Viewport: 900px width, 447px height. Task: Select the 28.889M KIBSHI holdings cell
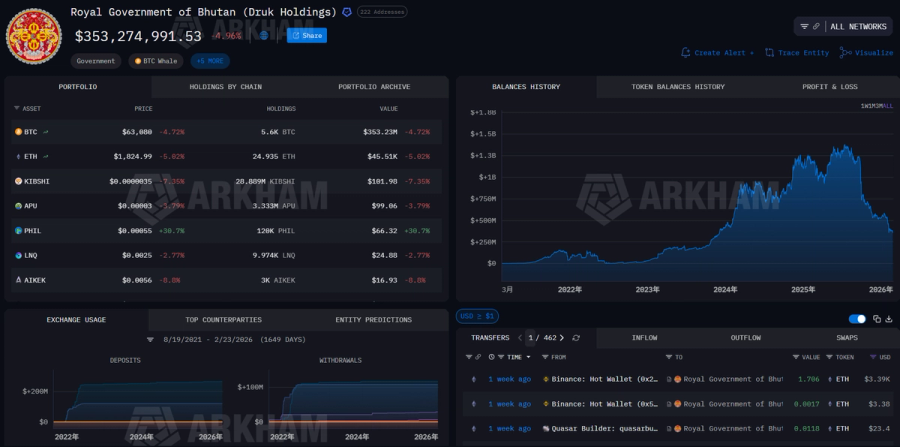tap(265, 181)
